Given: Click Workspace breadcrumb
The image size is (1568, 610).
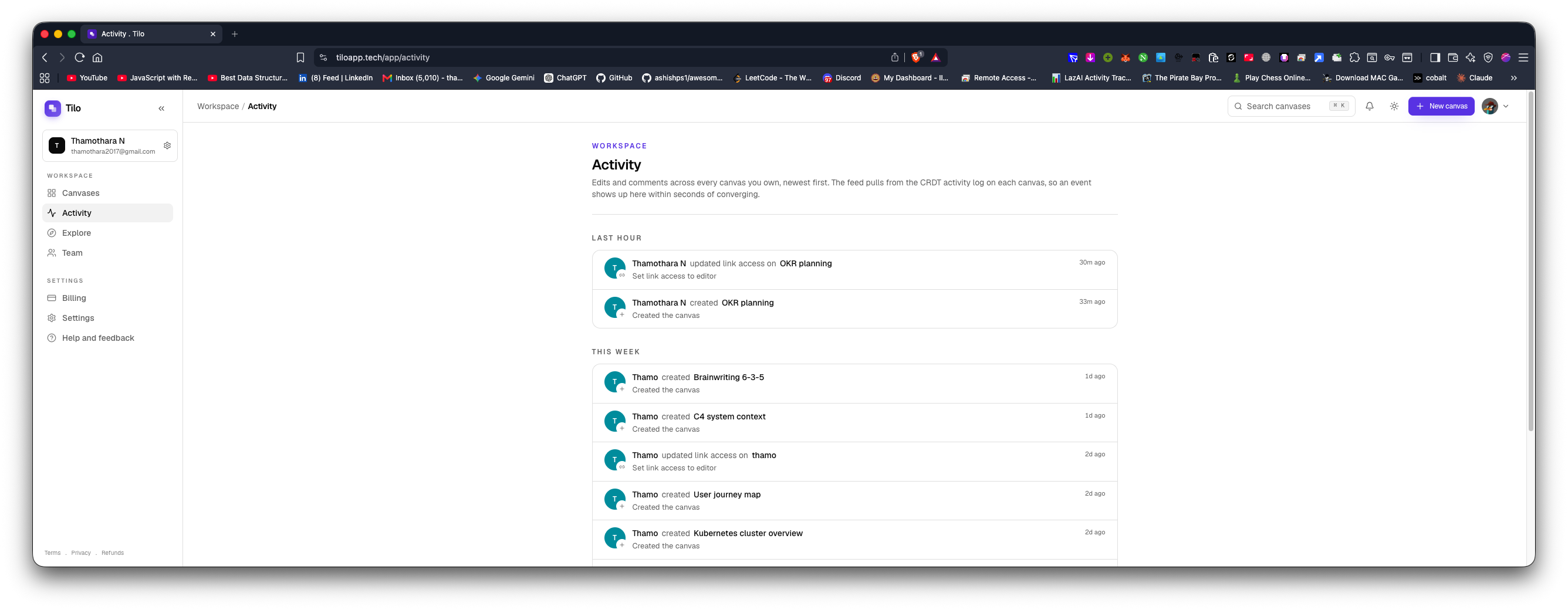Looking at the screenshot, I should pyautogui.click(x=218, y=106).
